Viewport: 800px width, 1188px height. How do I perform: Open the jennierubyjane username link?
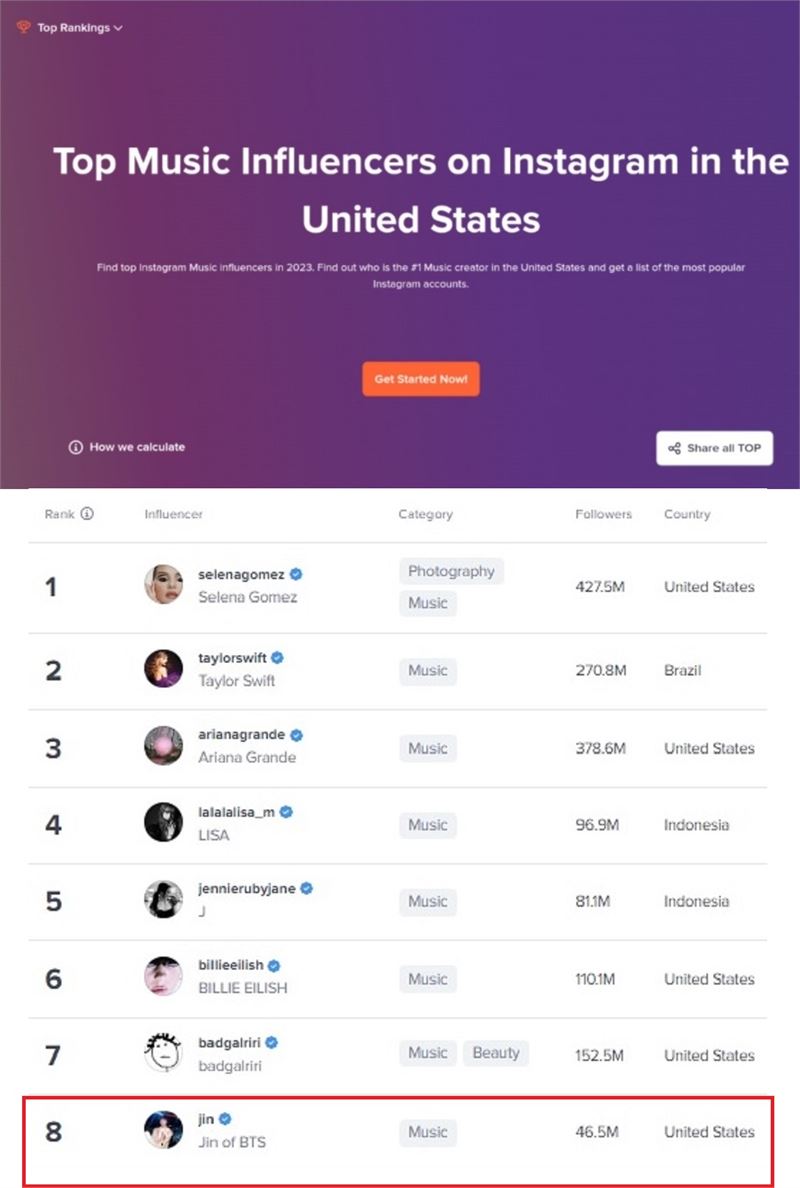coord(247,888)
